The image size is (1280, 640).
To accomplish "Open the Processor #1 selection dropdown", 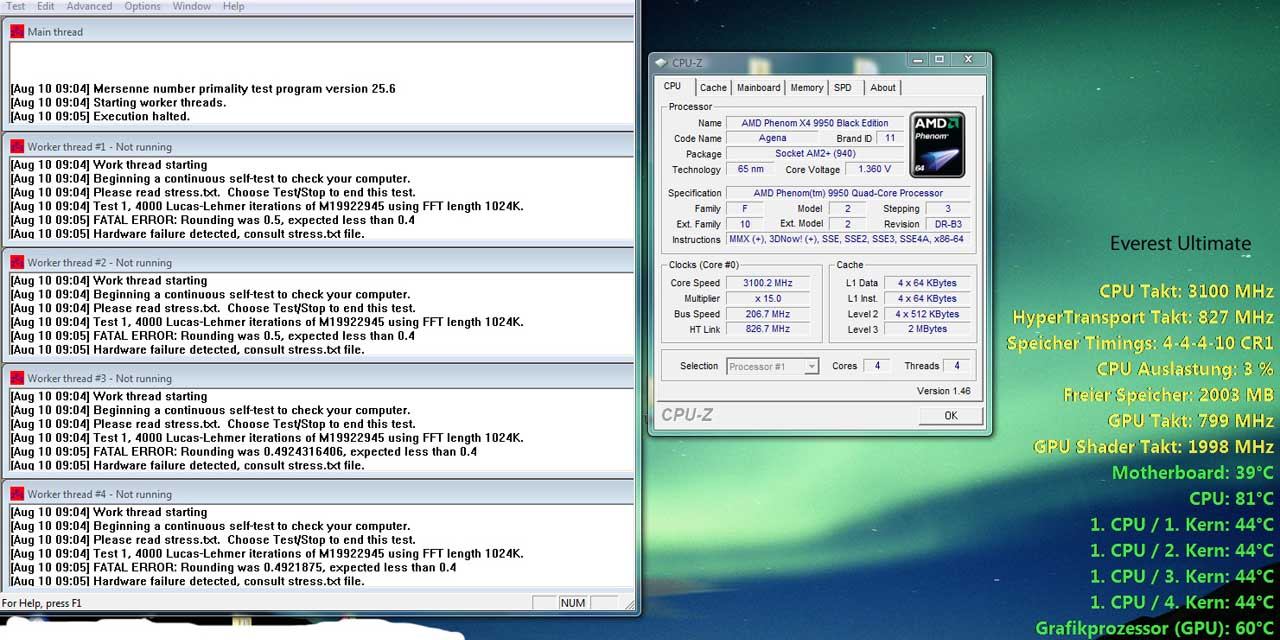I will click(772, 366).
